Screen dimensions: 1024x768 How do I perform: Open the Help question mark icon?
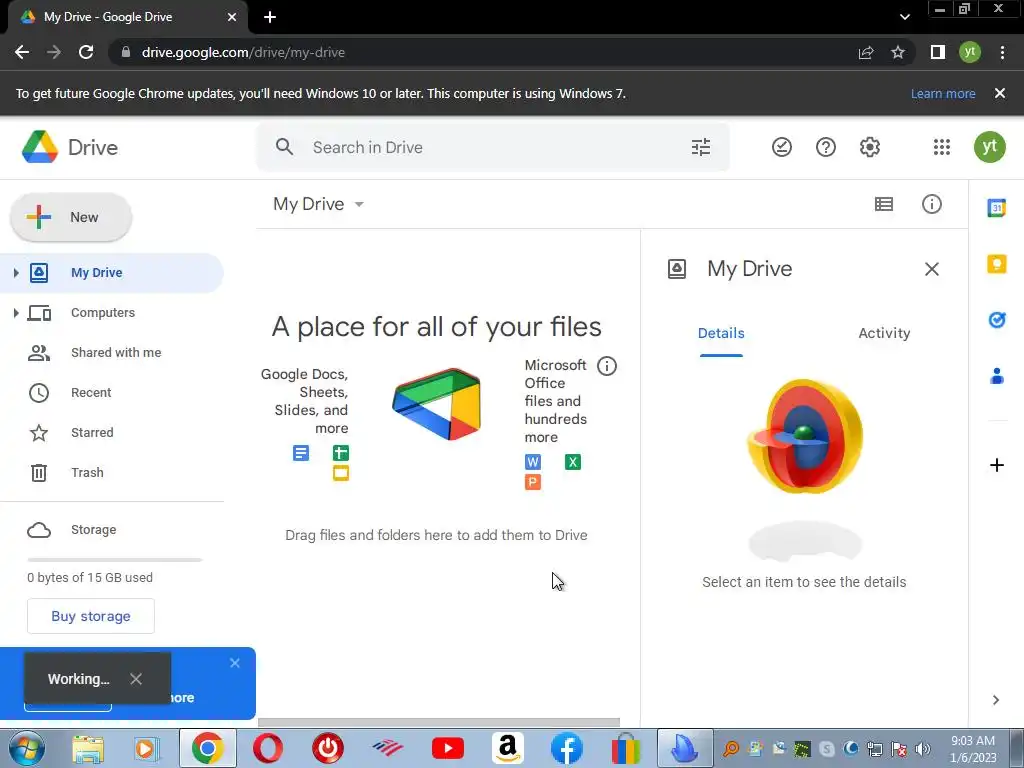(825, 147)
